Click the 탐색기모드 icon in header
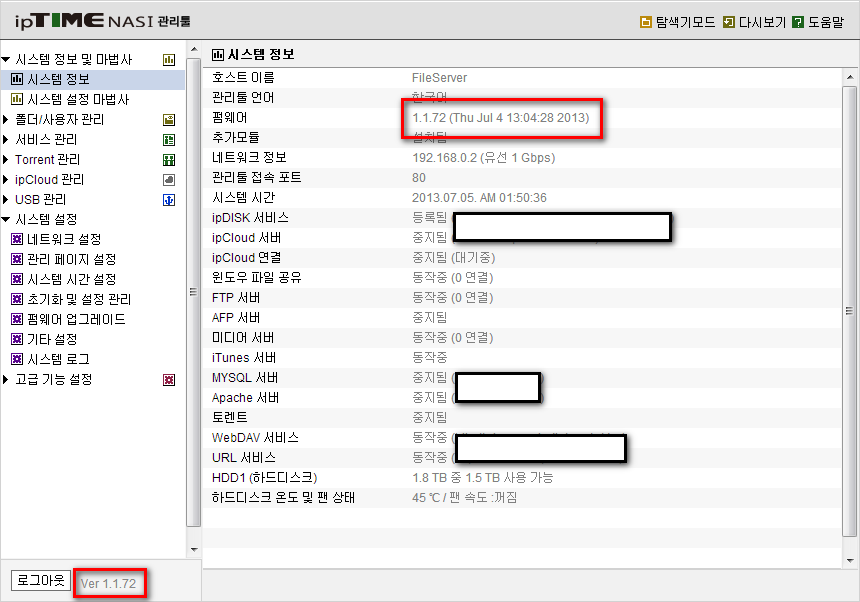 [646, 22]
